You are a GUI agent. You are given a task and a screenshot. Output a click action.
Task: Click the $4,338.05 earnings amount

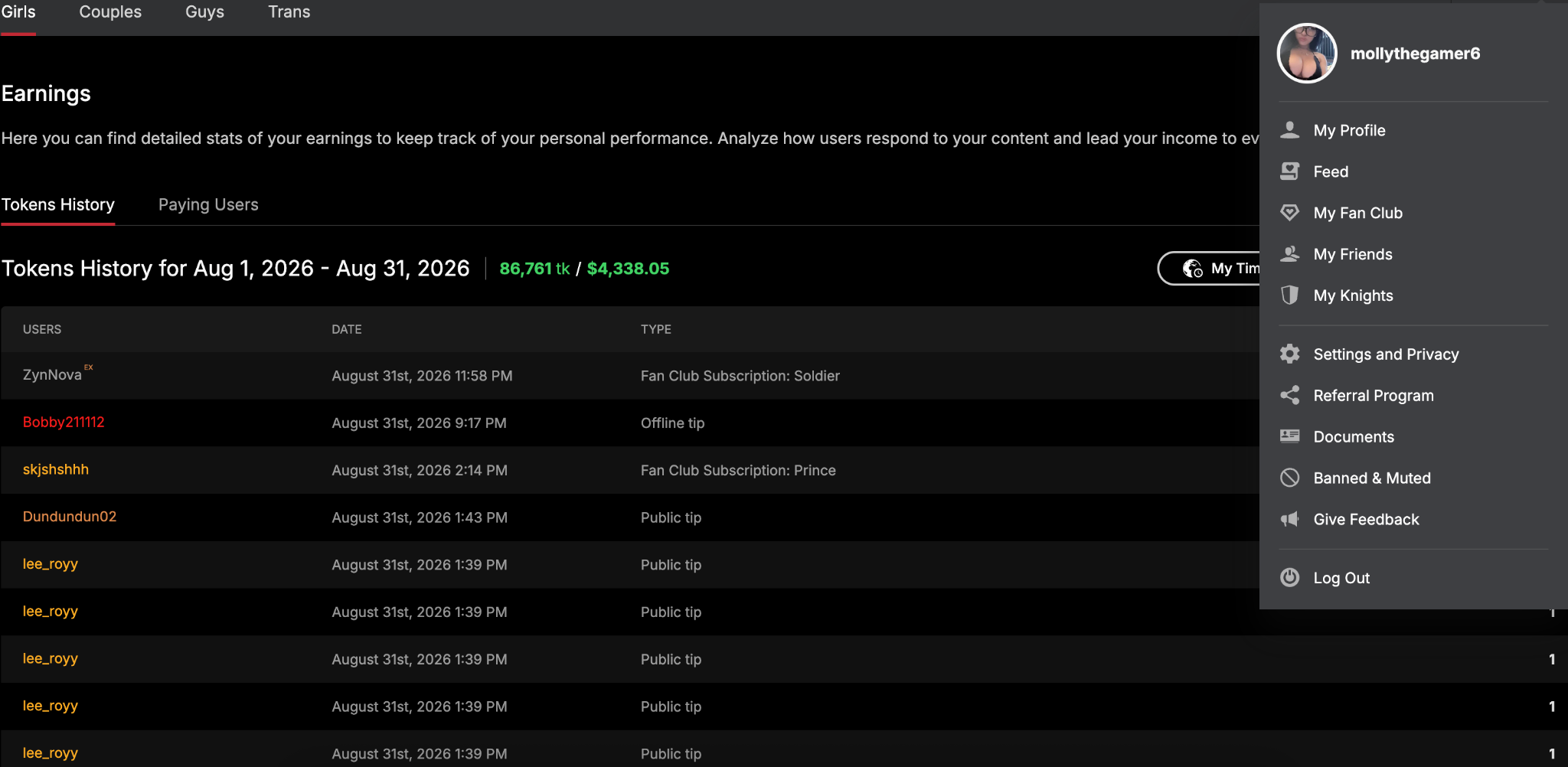pyautogui.click(x=628, y=269)
